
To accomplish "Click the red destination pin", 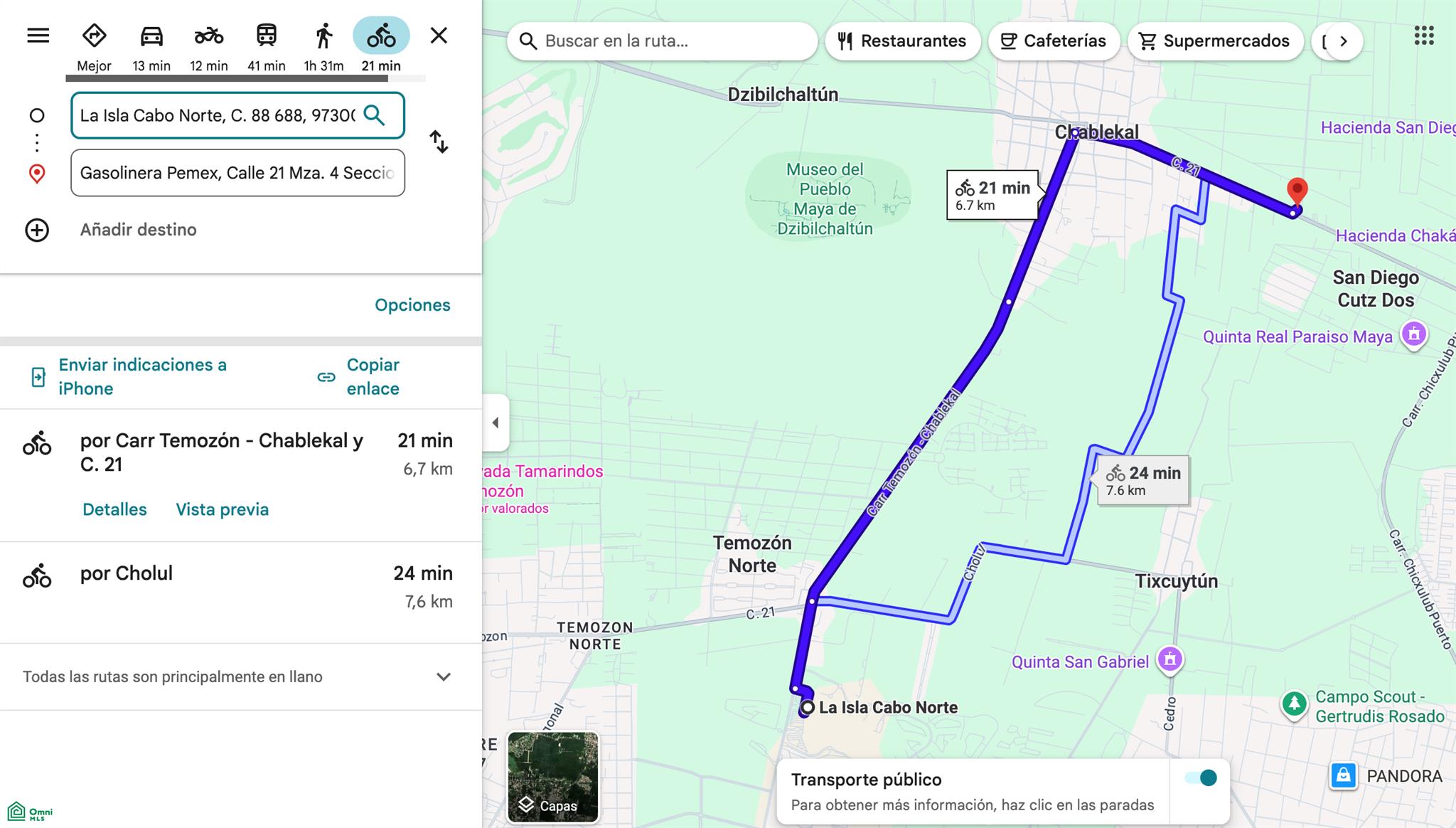I will [x=1297, y=192].
